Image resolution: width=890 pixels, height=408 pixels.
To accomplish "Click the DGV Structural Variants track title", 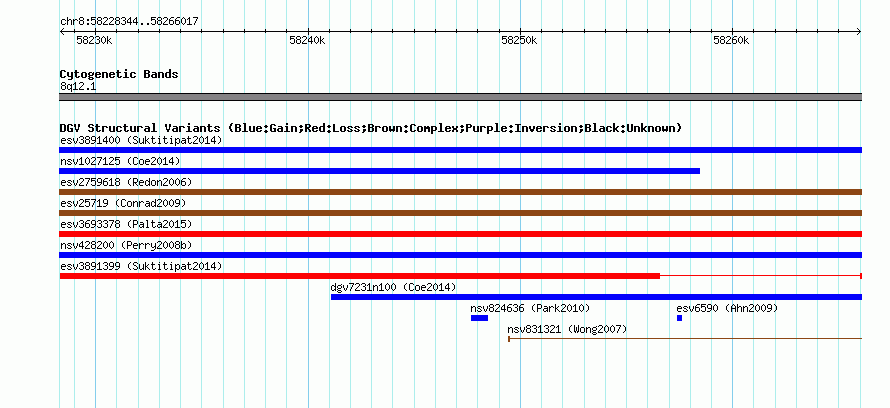I will click(370, 128).
